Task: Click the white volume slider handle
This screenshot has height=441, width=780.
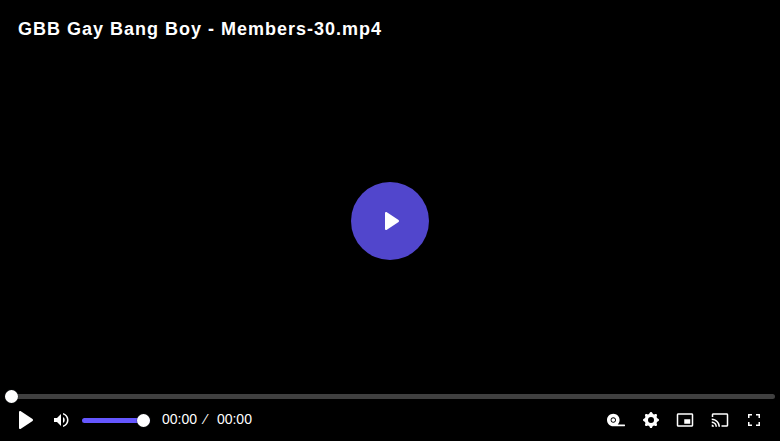Action: click(x=143, y=421)
